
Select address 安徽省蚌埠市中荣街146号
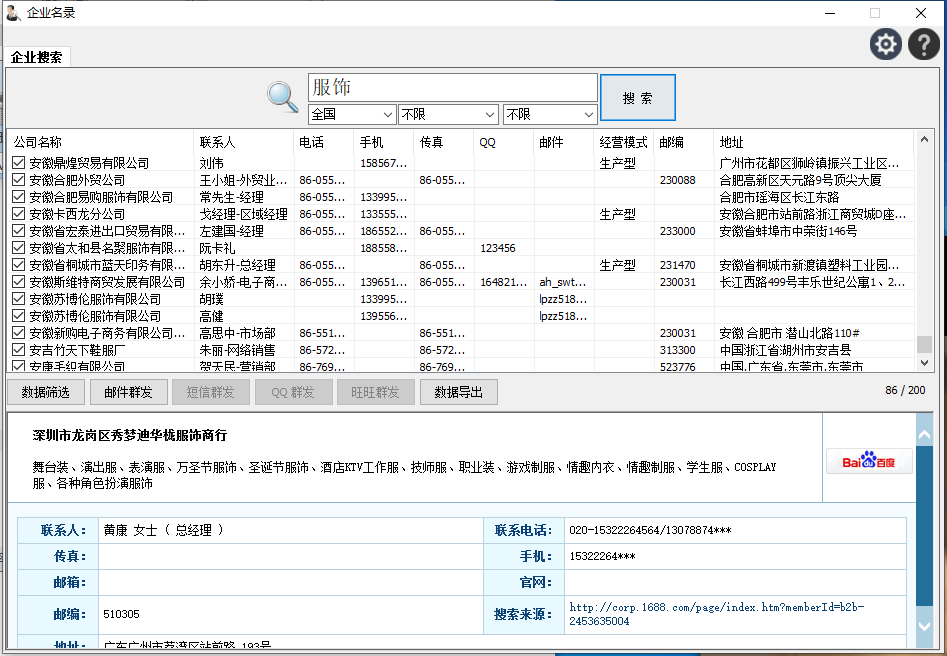click(x=788, y=231)
